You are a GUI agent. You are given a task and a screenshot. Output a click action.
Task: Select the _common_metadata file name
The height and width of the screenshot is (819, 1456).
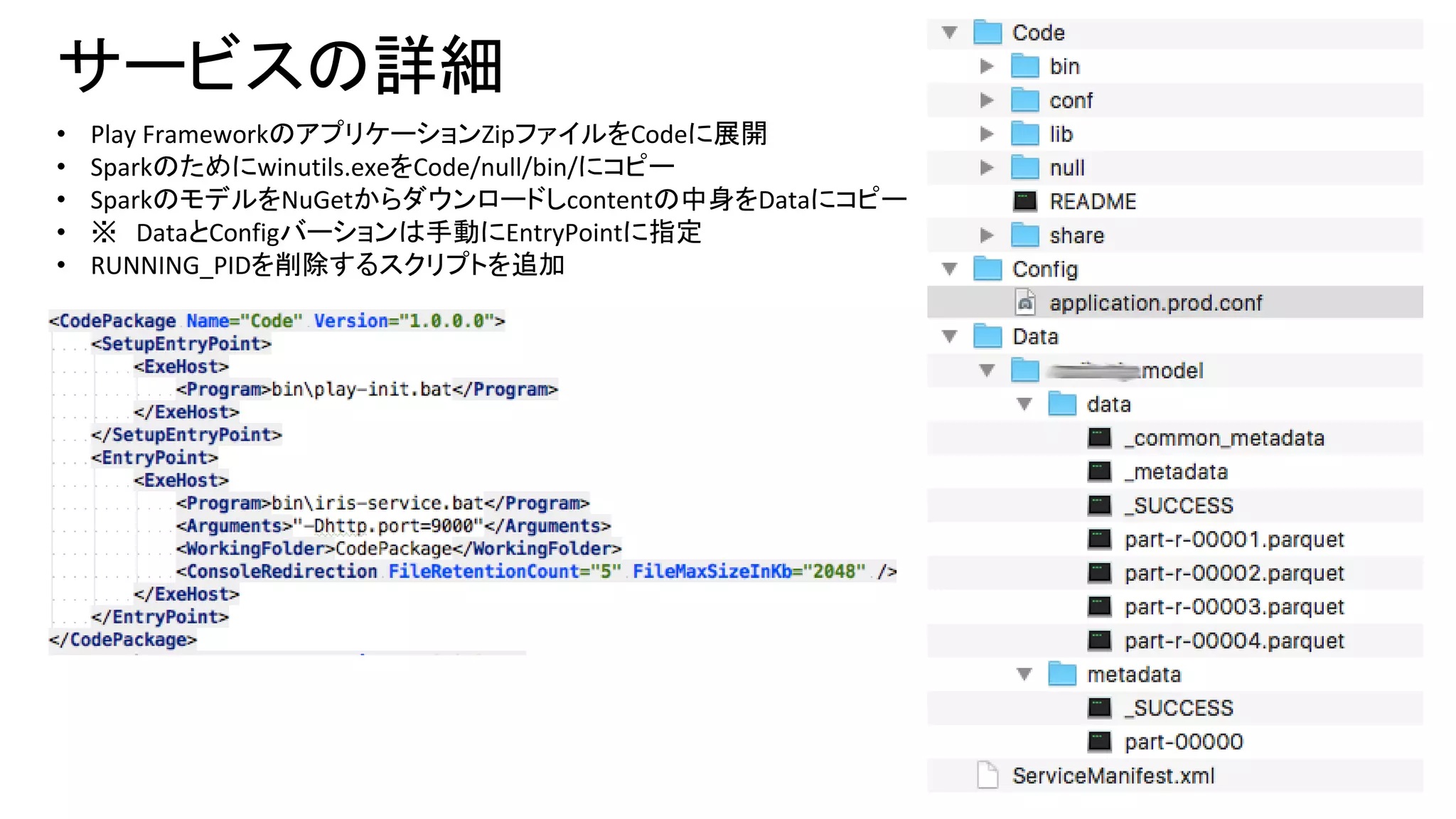point(1224,438)
